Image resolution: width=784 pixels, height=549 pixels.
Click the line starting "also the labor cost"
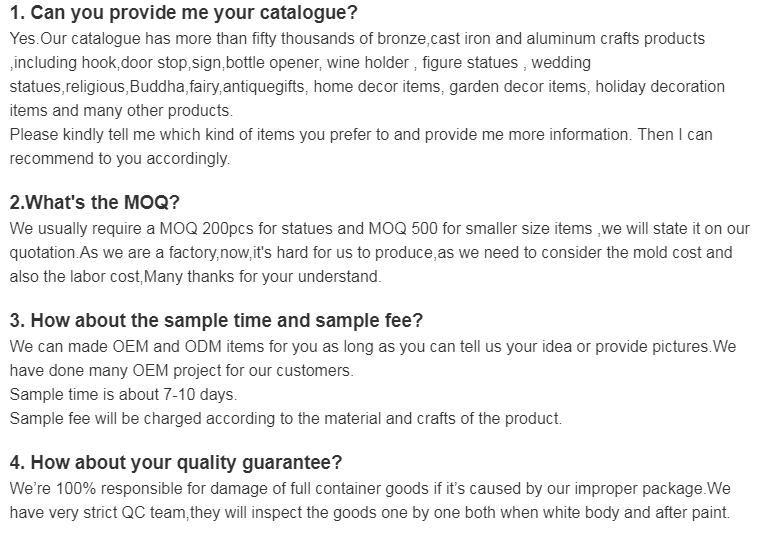(x=195, y=277)
